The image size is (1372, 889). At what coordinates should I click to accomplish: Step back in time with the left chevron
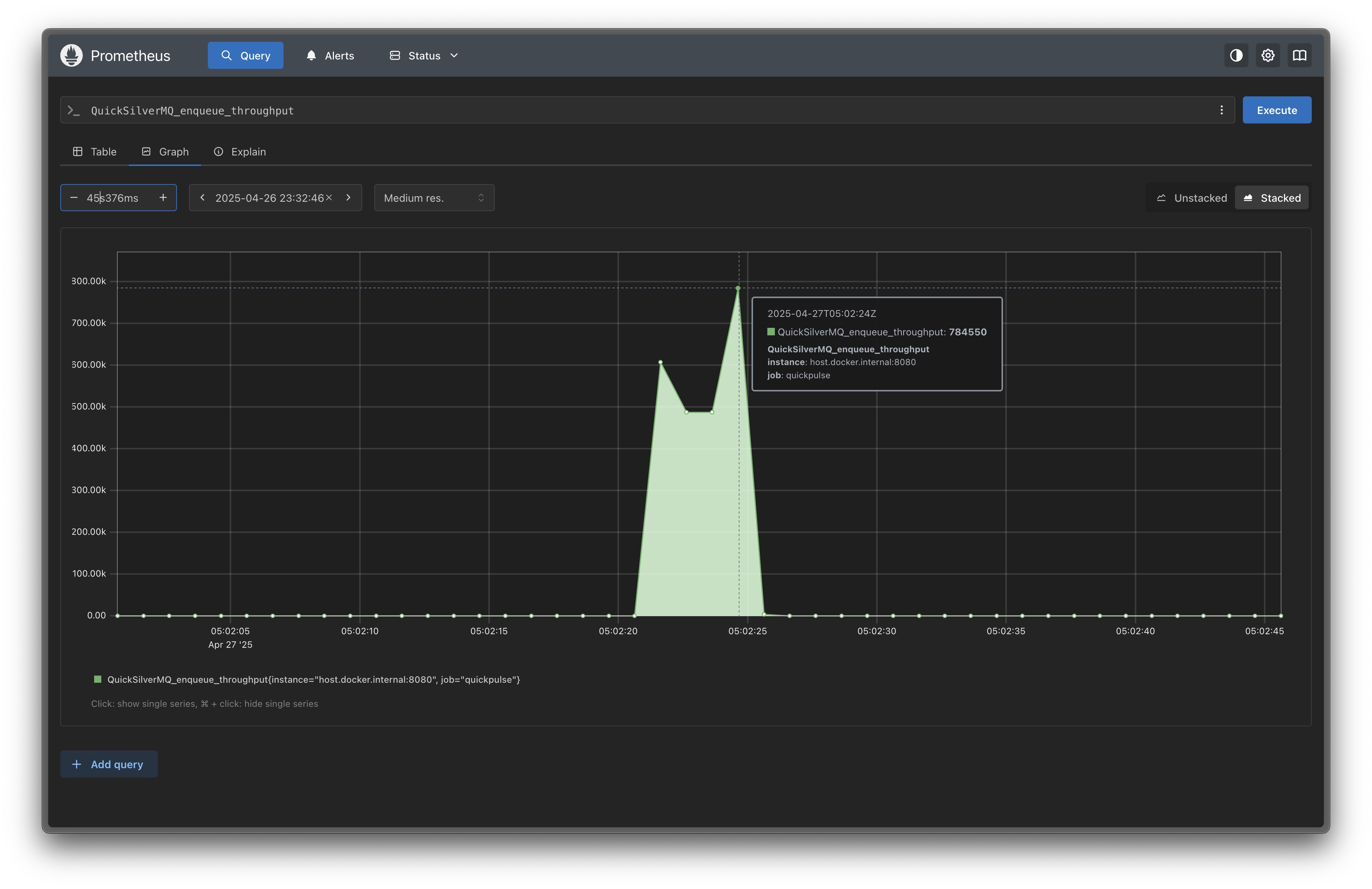[x=202, y=197]
